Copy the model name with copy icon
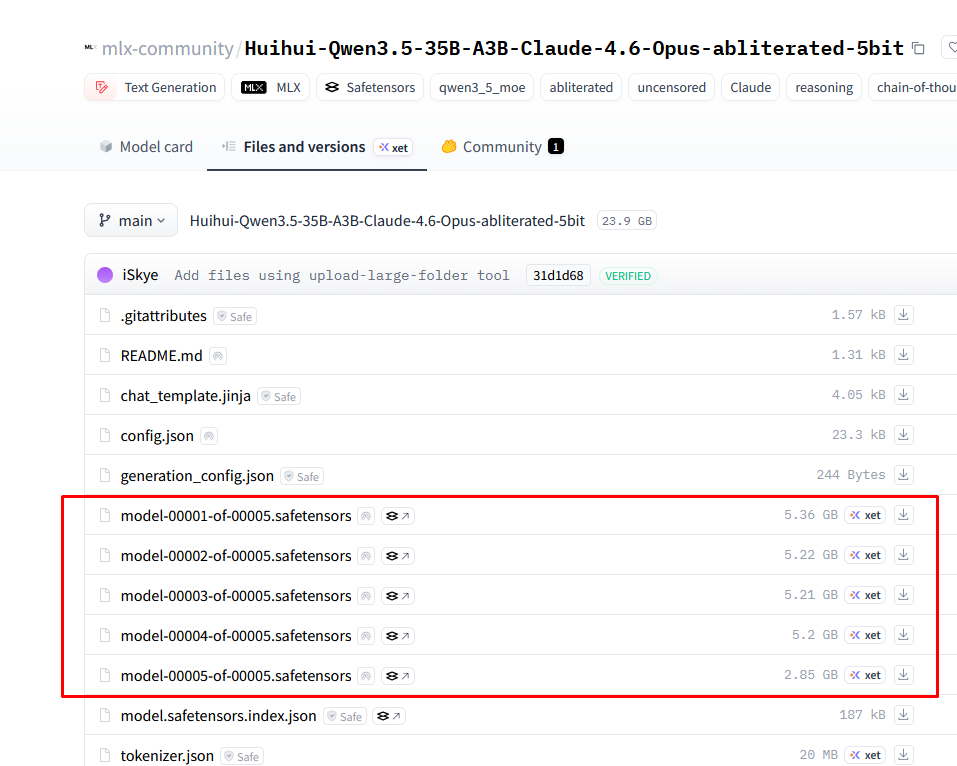Screen dimensions: 957x766 (918, 48)
